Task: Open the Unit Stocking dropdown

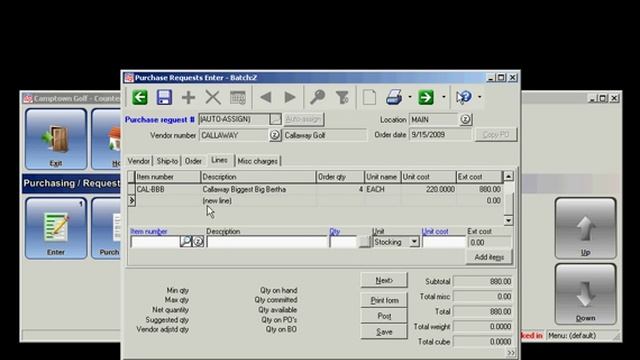Action: point(414,242)
